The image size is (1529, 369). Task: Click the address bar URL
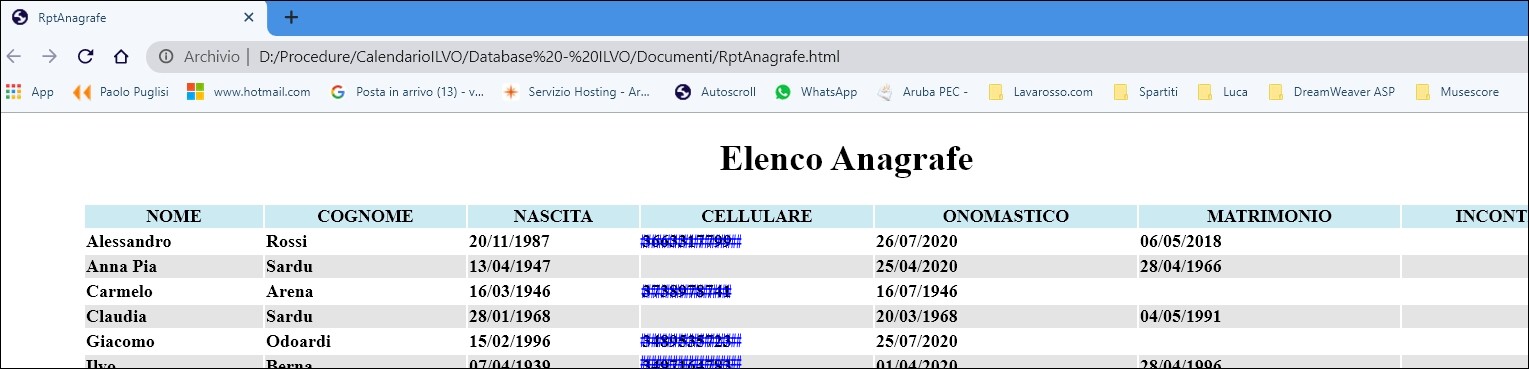coord(549,57)
